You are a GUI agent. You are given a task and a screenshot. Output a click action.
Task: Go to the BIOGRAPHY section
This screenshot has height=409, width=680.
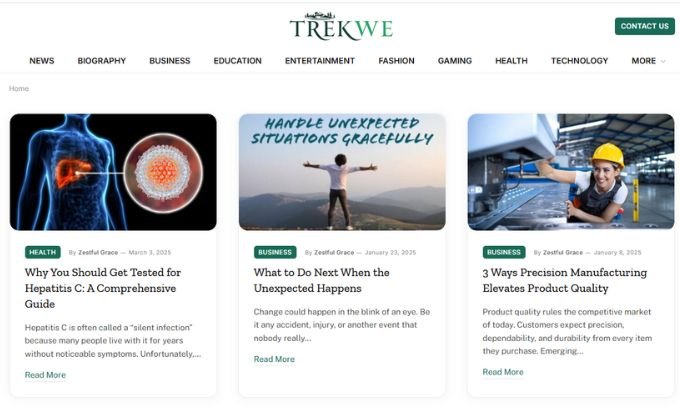pos(101,61)
